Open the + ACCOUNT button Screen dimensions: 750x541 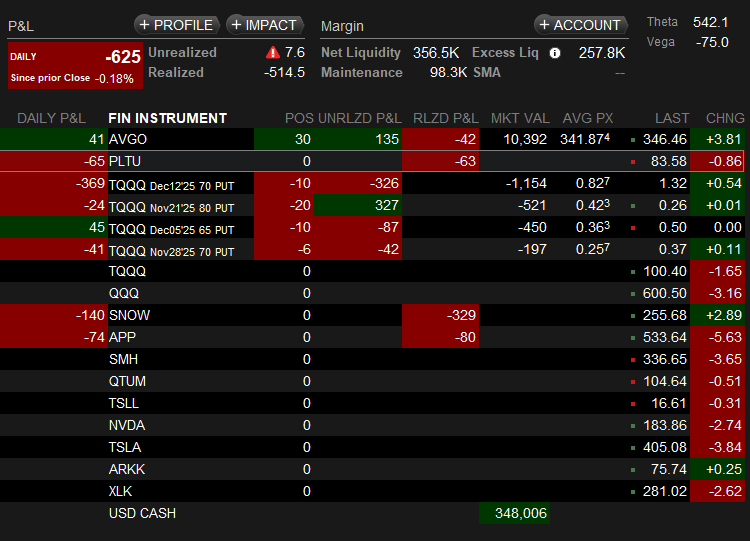tap(580, 25)
